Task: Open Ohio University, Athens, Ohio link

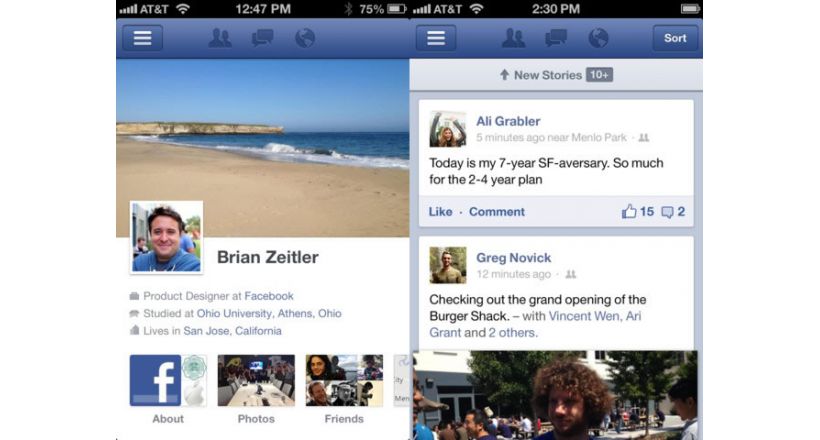Action: [269, 313]
